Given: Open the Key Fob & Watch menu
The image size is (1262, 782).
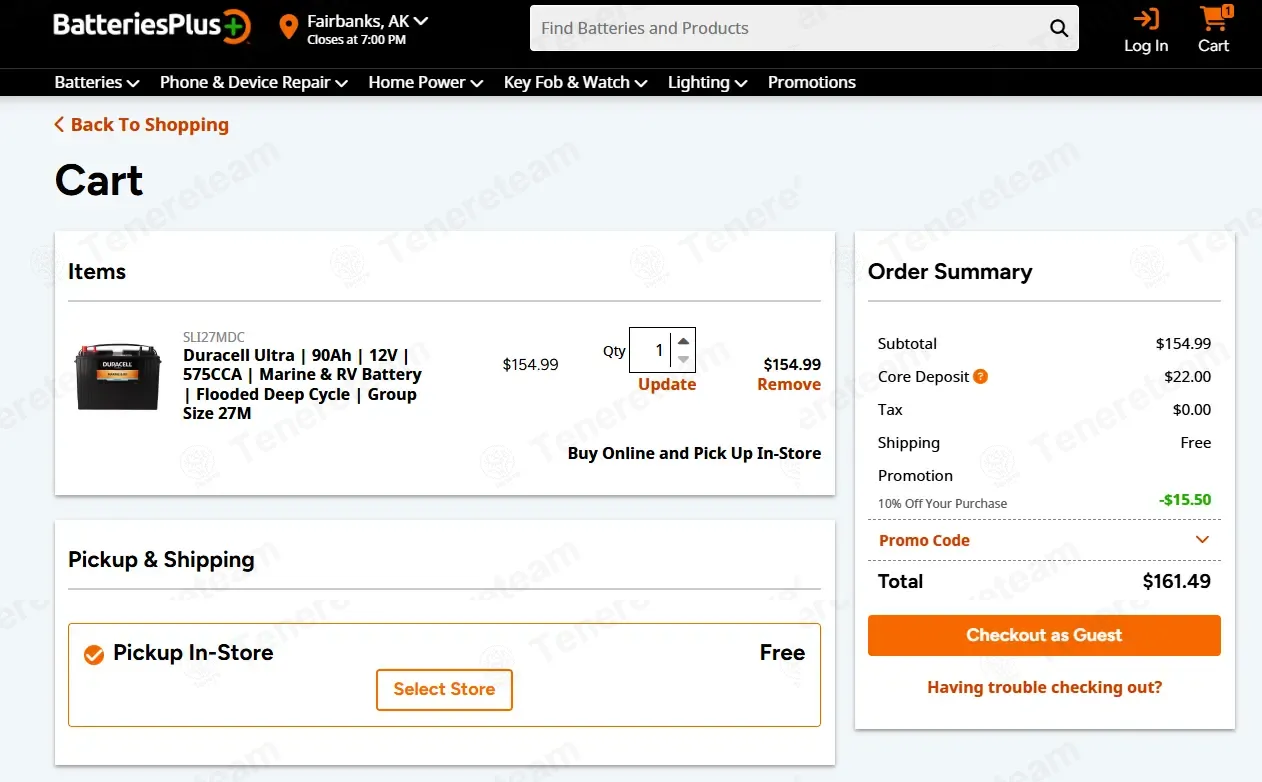Looking at the screenshot, I should coord(576,82).
